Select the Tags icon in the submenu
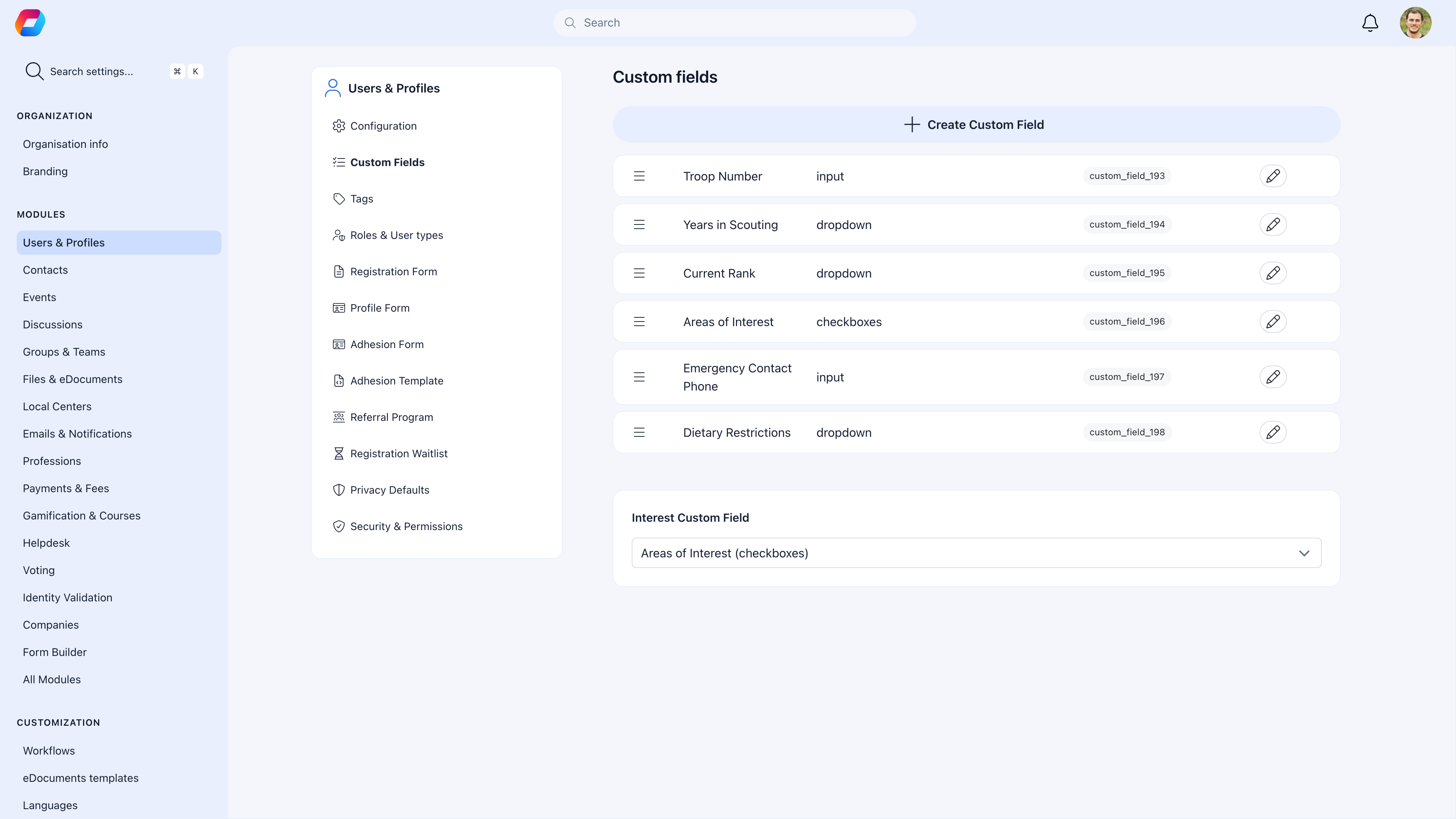The height and width of the screenshot is (819, 1456). (339, 198)
